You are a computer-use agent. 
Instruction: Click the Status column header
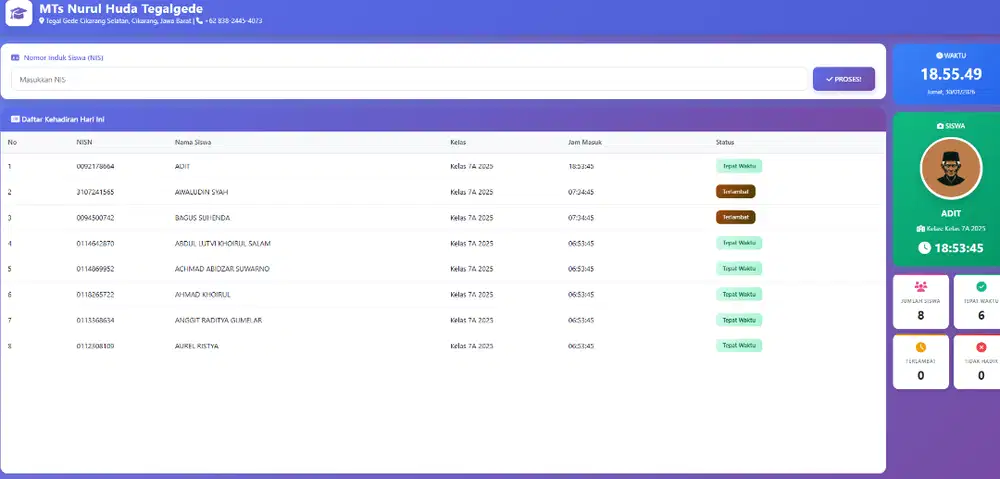click(724, 142)
